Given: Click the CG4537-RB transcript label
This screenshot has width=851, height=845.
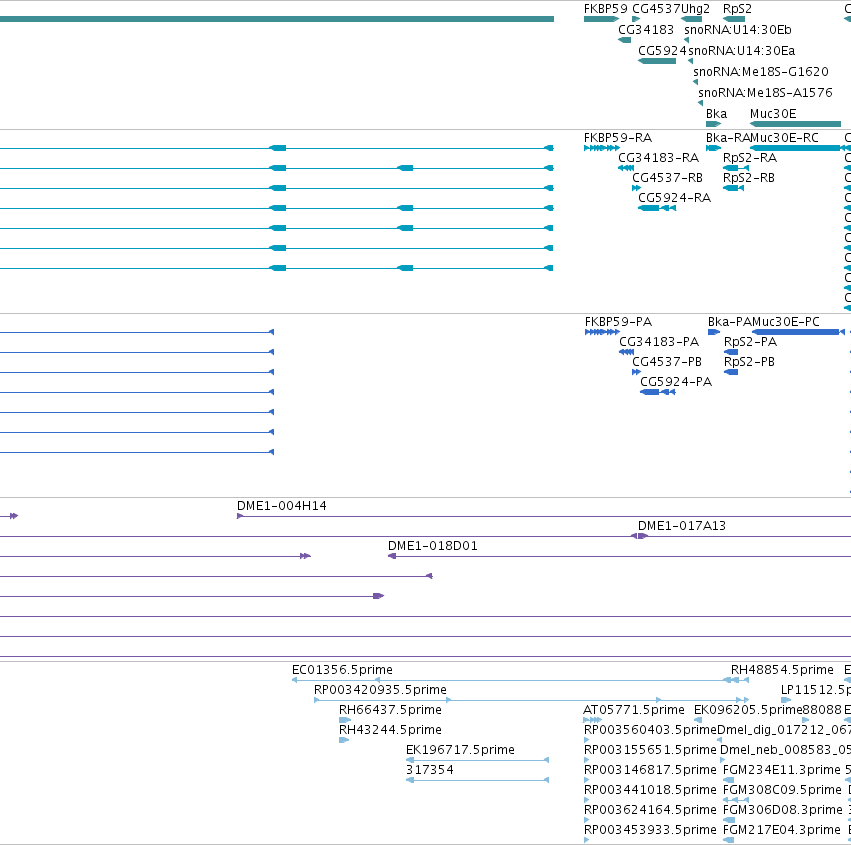Looking at the screenshot, I should pyautogui.click(x=667, y=178).
